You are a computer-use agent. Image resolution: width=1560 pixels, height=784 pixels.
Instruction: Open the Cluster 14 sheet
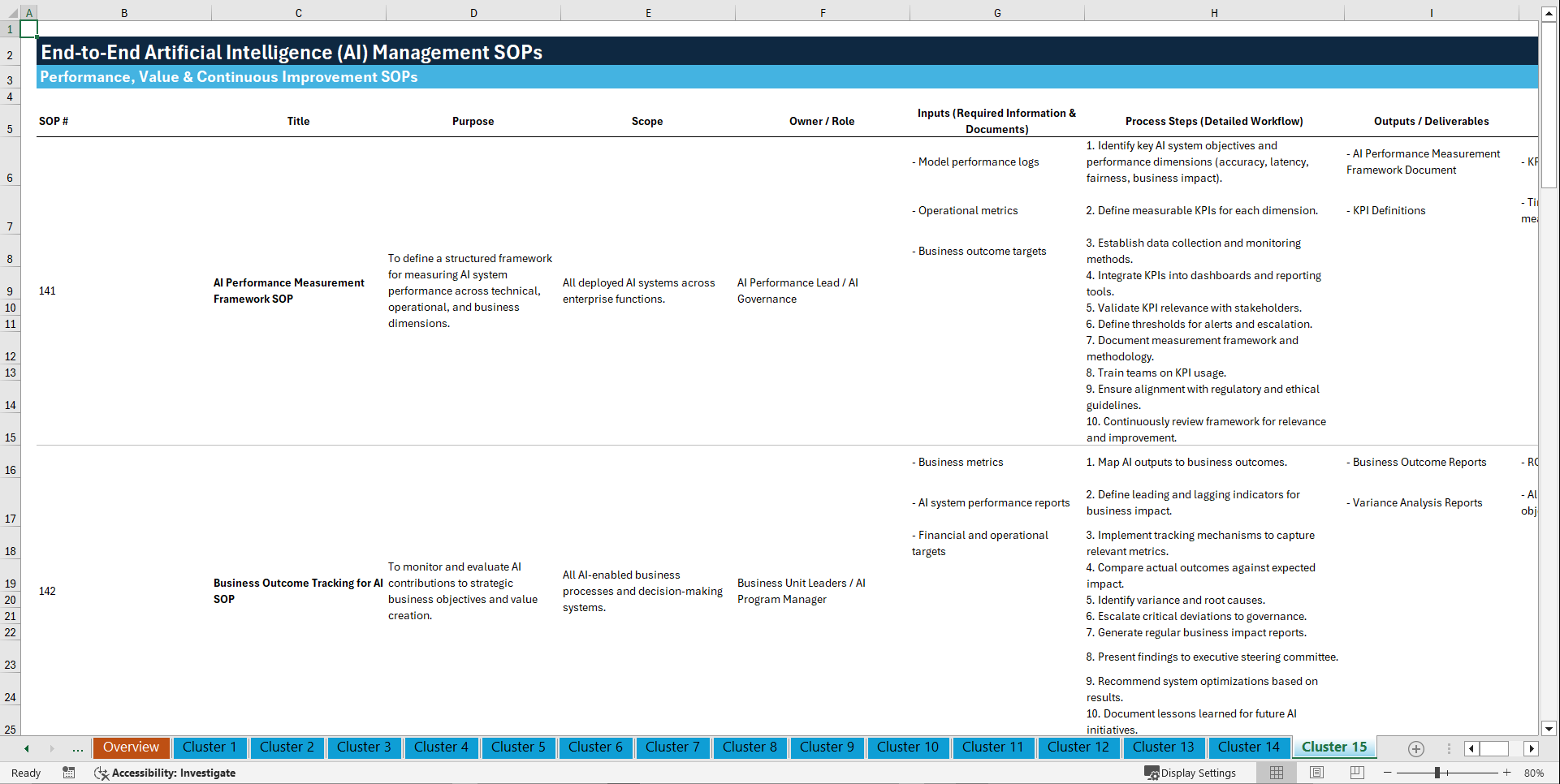pos(1249,747)
